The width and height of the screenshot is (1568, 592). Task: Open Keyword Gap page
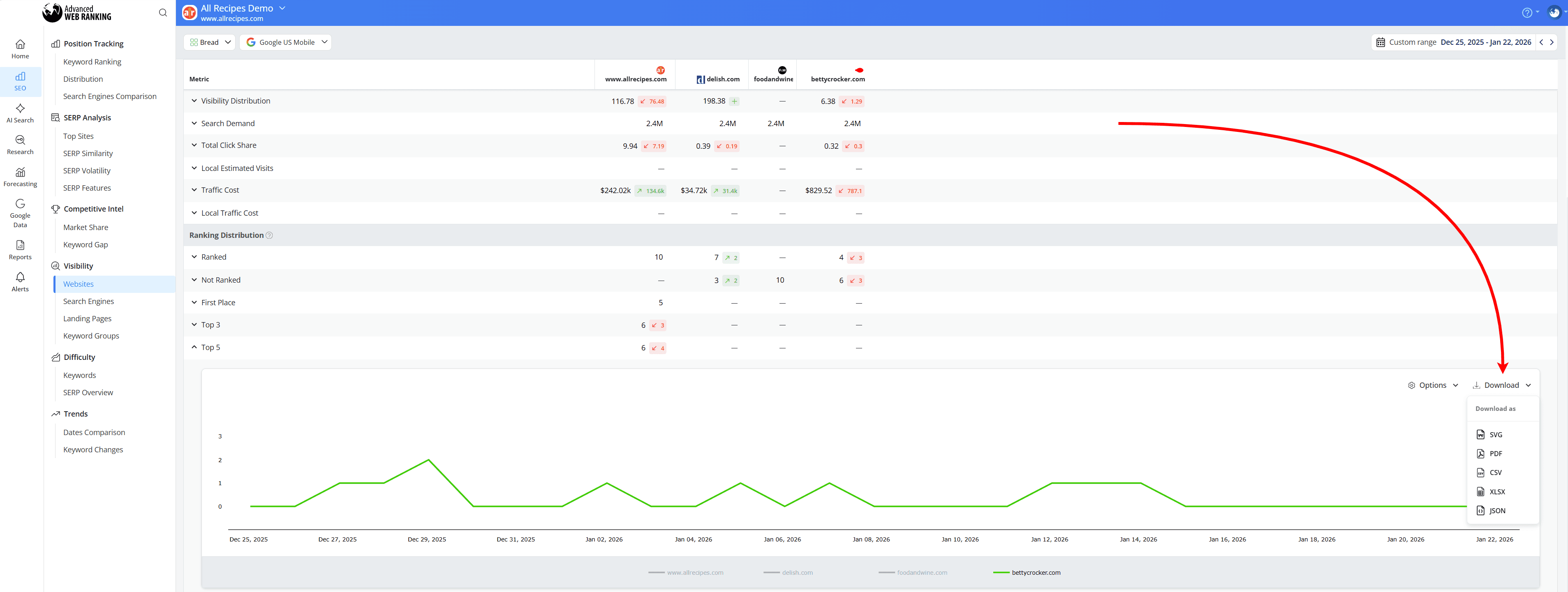point(85,244)
